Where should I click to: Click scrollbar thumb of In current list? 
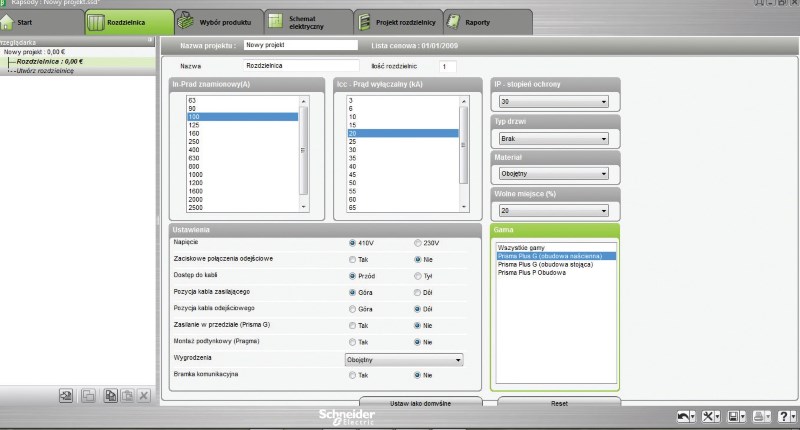pyautogui.click(x=304, y=150)
